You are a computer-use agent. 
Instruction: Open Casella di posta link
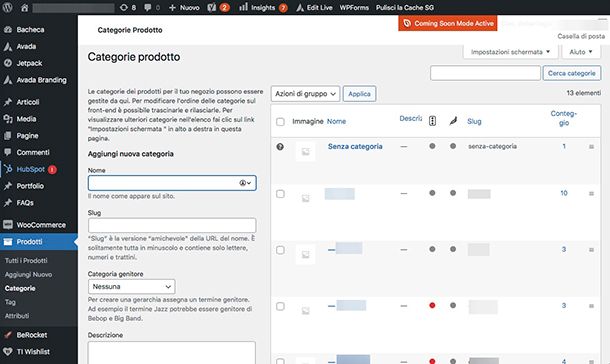tap(581, 36)
